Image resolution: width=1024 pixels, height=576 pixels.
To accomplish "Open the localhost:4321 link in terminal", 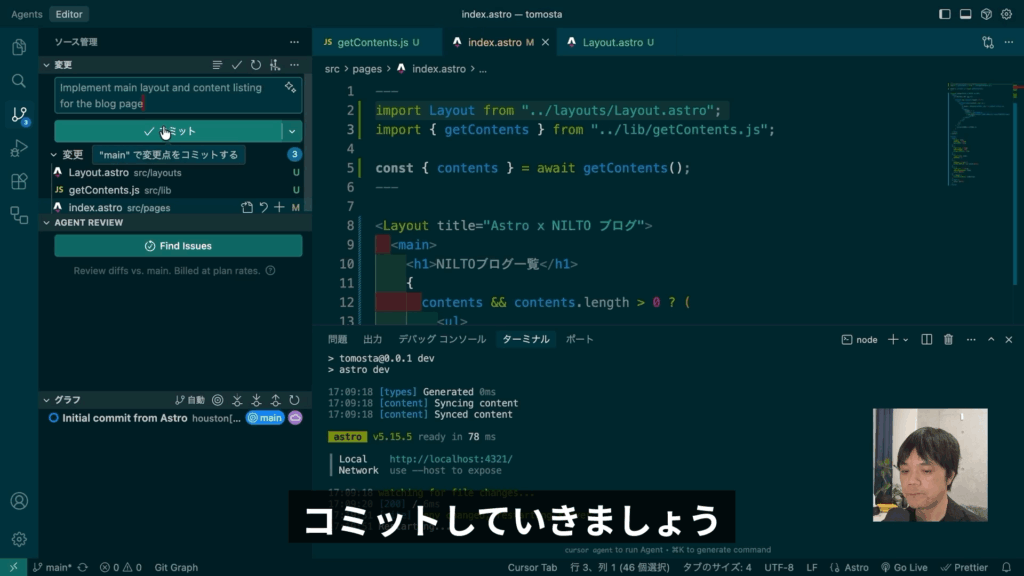I will coord(450,459).
